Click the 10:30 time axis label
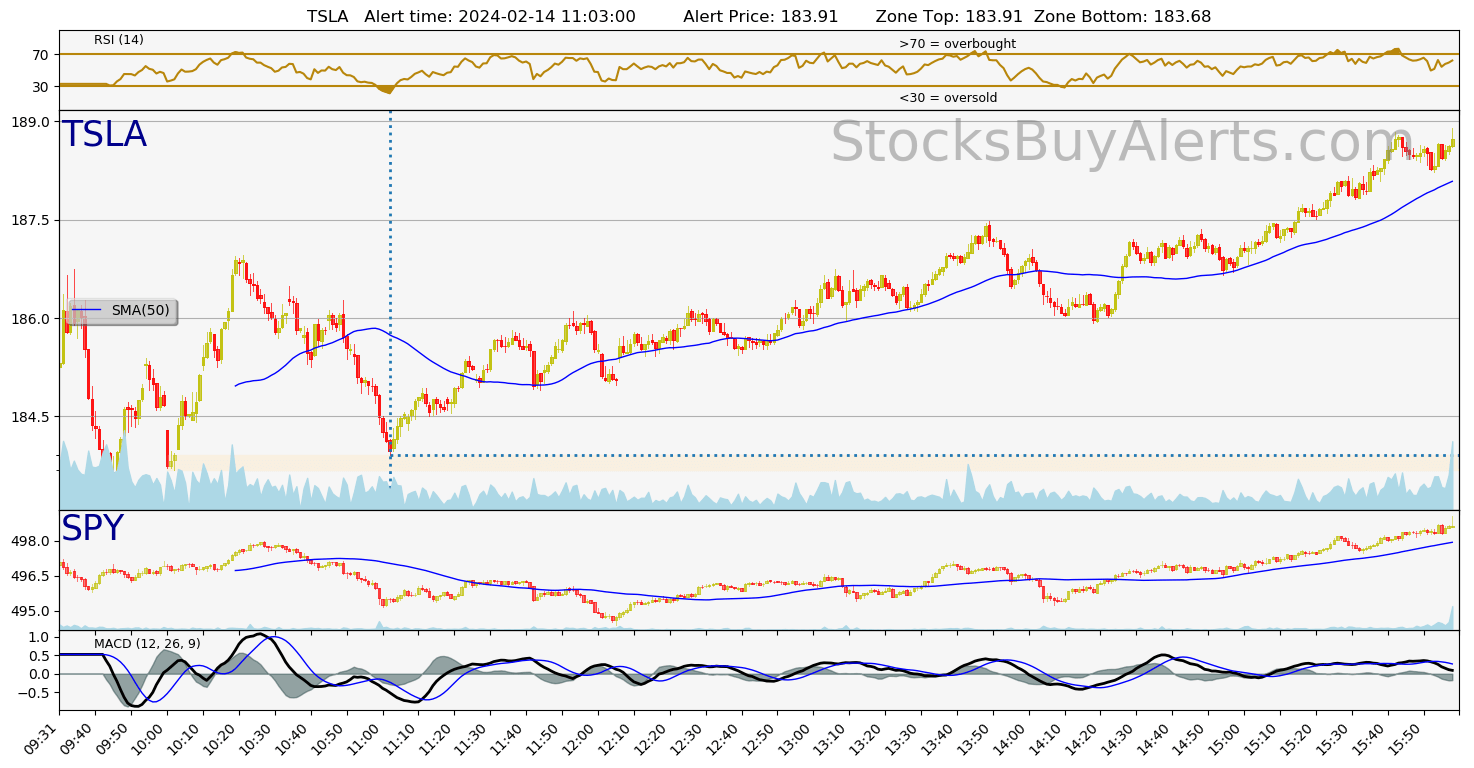The height and width of the screenshot is (768, 1474). pos(259,738)
